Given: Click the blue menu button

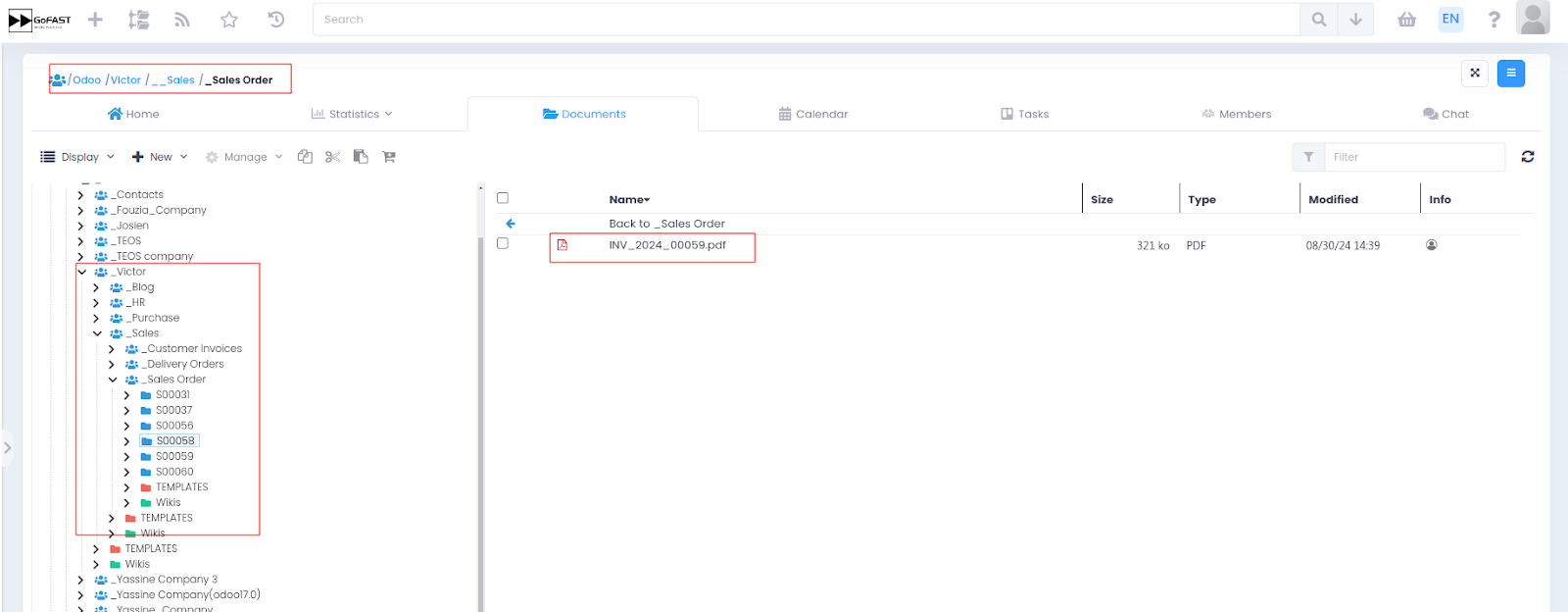Looking at the screenshot, I should point(1511,74).
